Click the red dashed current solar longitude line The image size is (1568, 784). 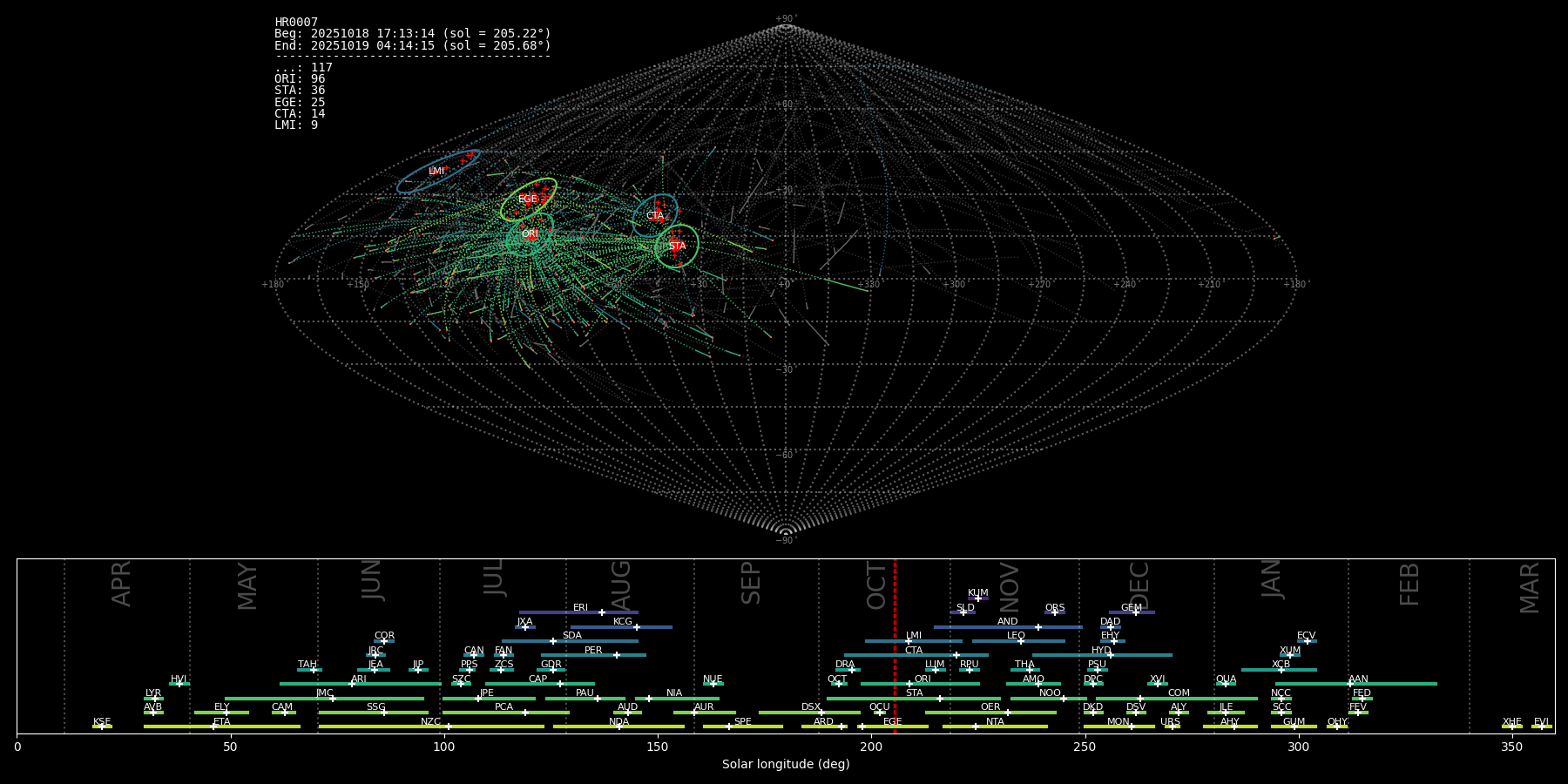(895, 645)
